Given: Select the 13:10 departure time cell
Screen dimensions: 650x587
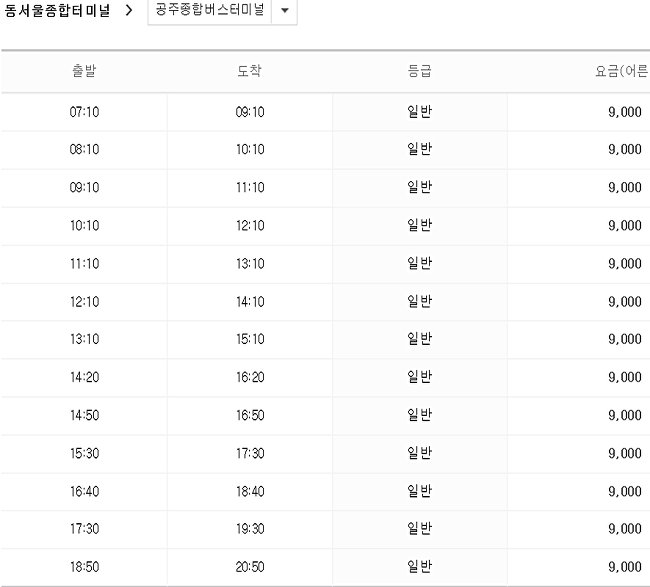Looking at the screenshot, I should point(84,339).
